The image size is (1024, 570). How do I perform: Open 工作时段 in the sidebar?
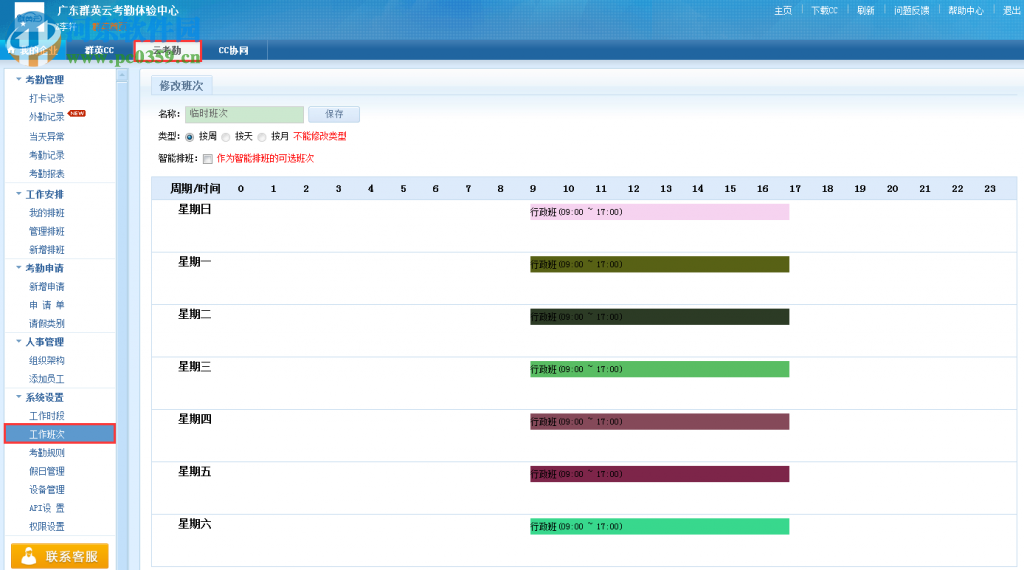click(x=47, y=416)
